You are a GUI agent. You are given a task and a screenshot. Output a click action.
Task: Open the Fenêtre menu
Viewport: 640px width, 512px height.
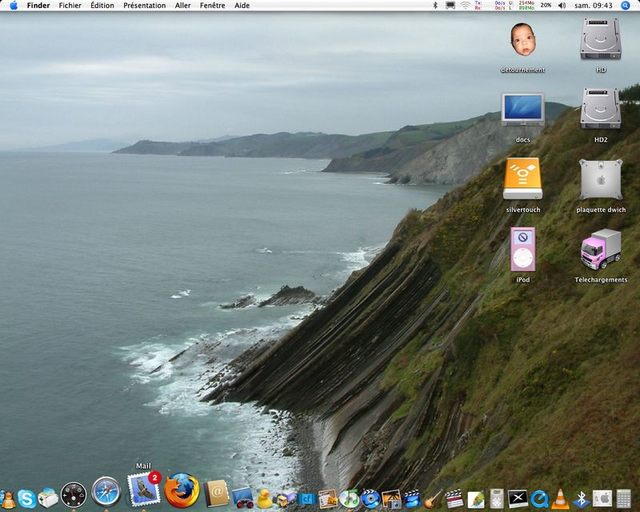pos(212,6)
